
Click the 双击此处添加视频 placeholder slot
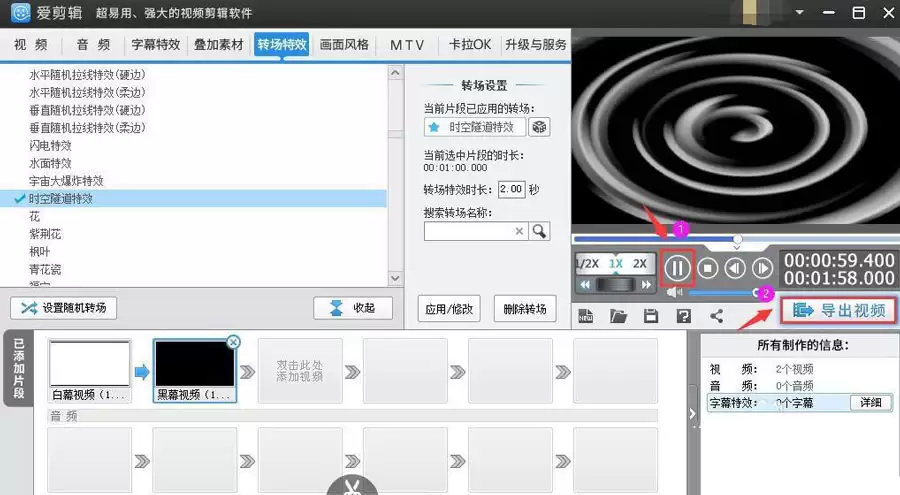(300, 371)
